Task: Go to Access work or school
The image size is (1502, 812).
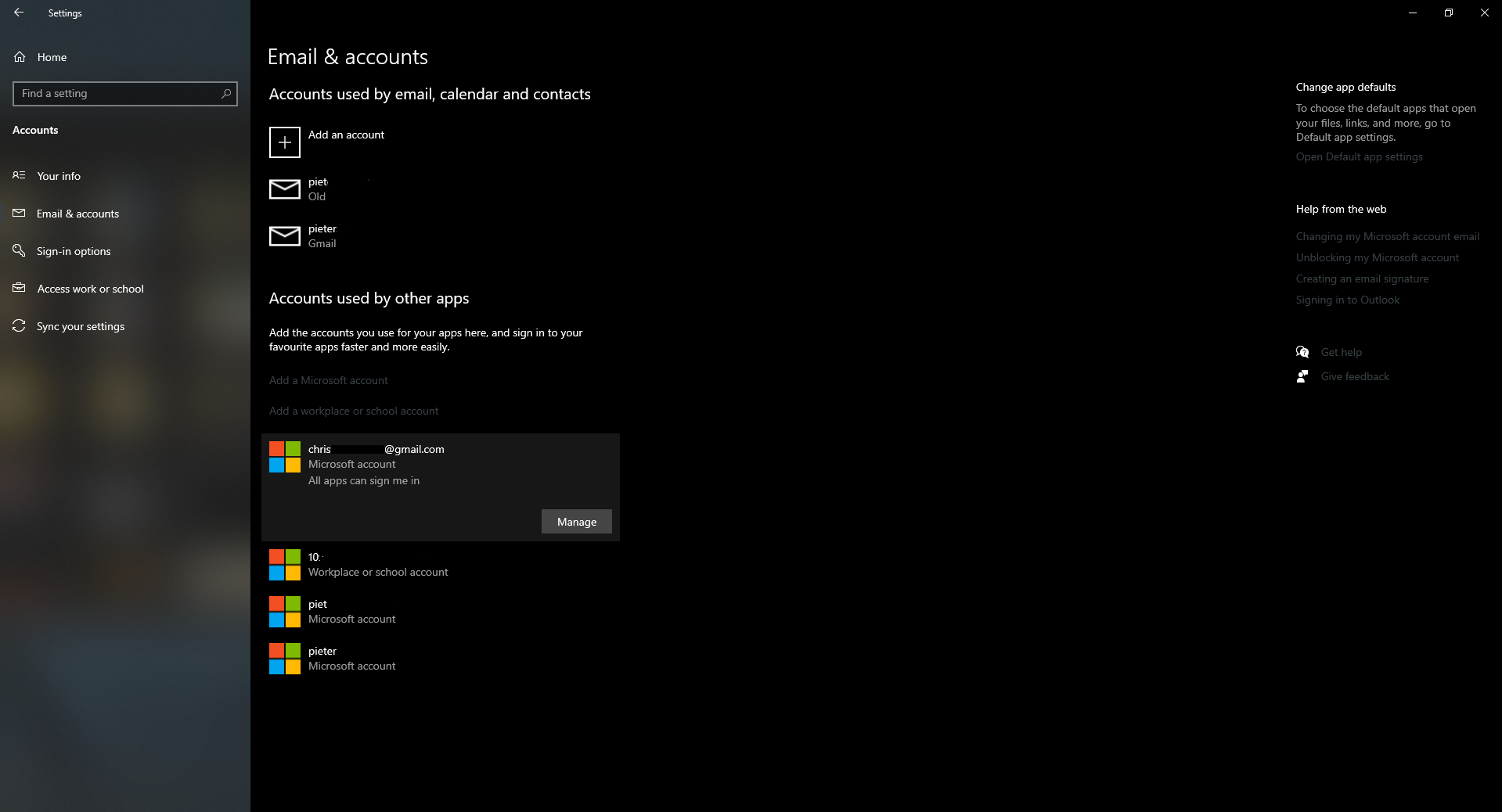Action: tap(125, 289)
